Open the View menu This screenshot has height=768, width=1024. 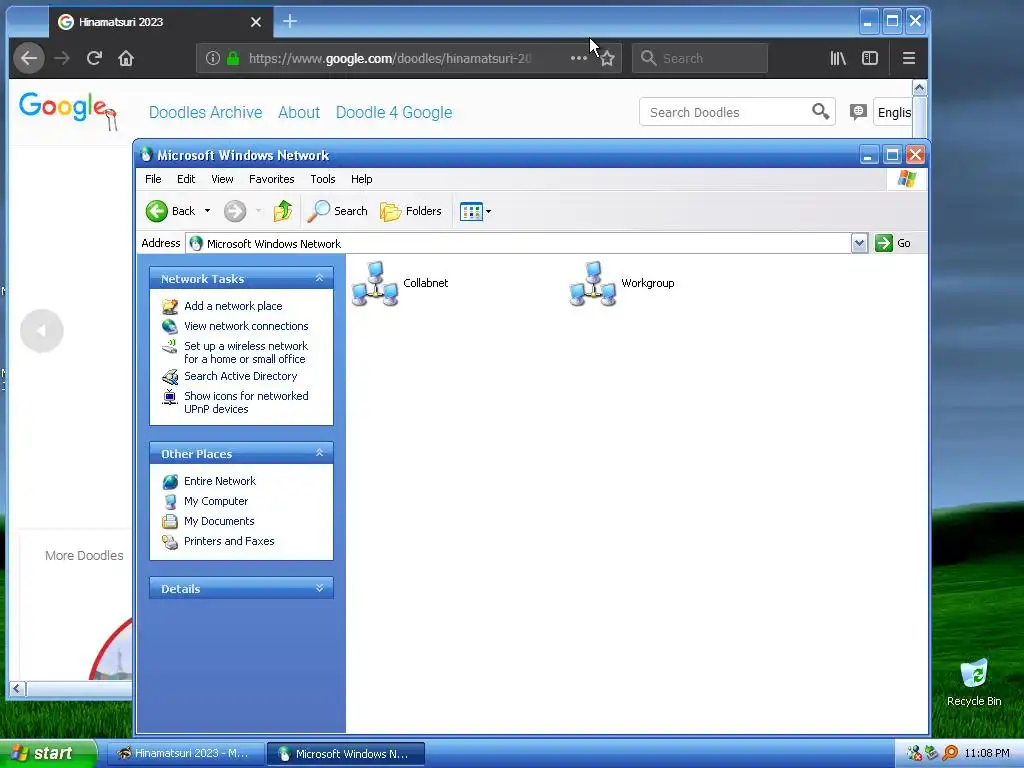(x=222, y=179)
